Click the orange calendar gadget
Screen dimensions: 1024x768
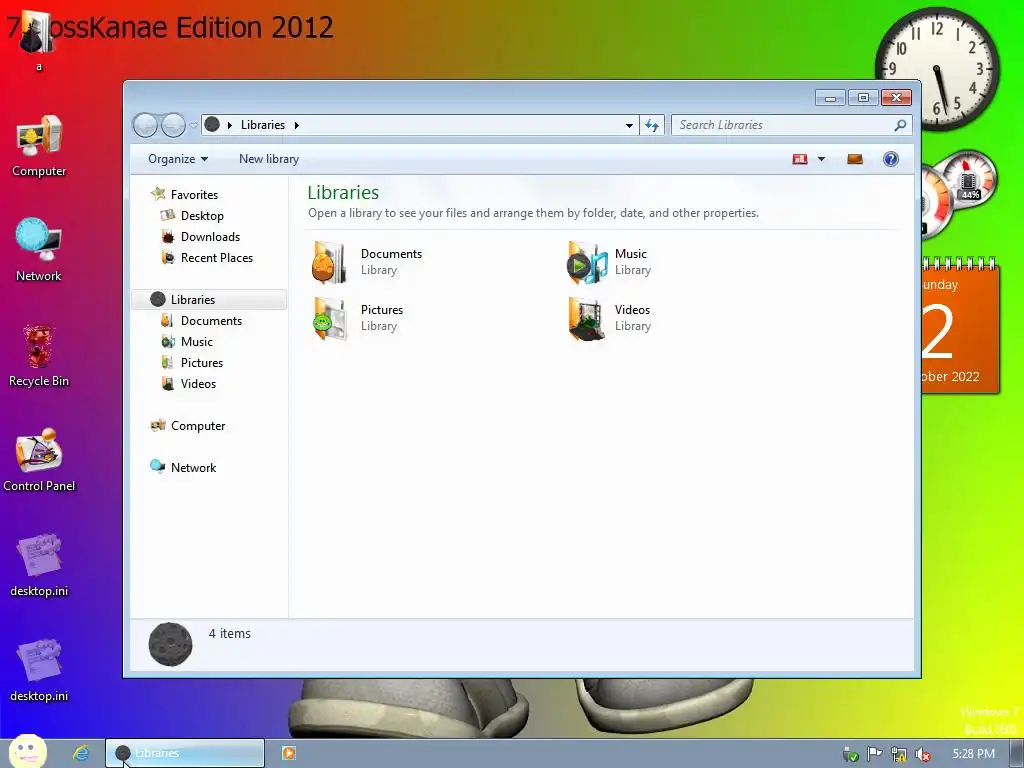tap(961, 326)
